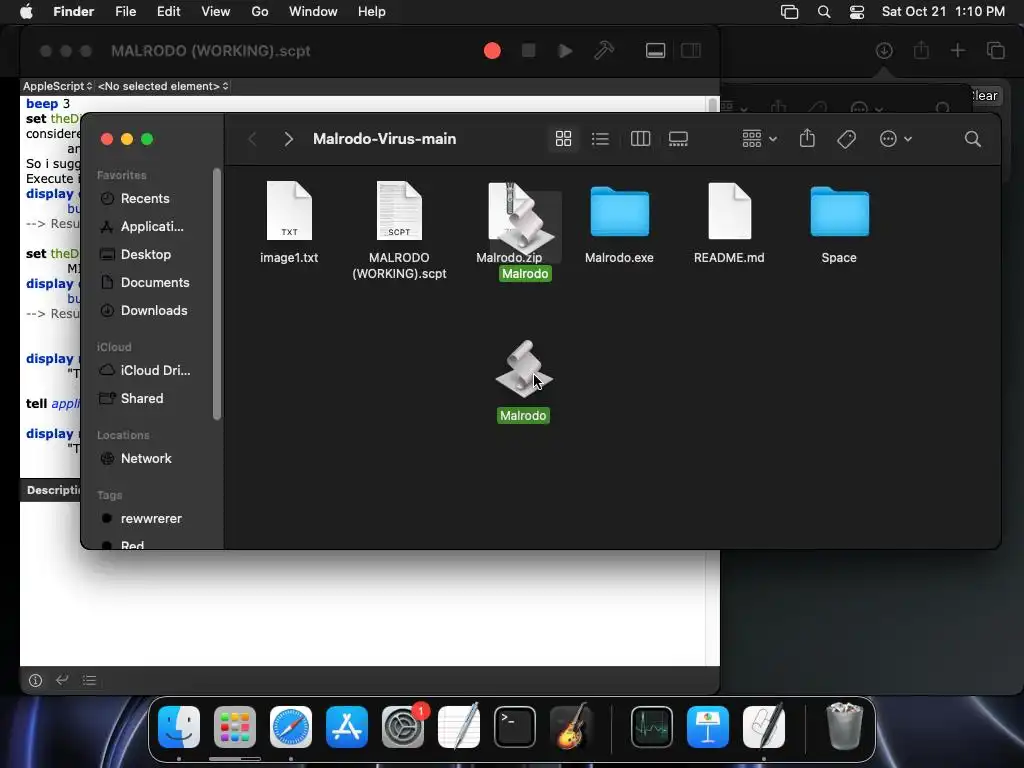The image size is (1024, 768).
Task: Show log list icon in Script Editor
Action: pos(89,680)
